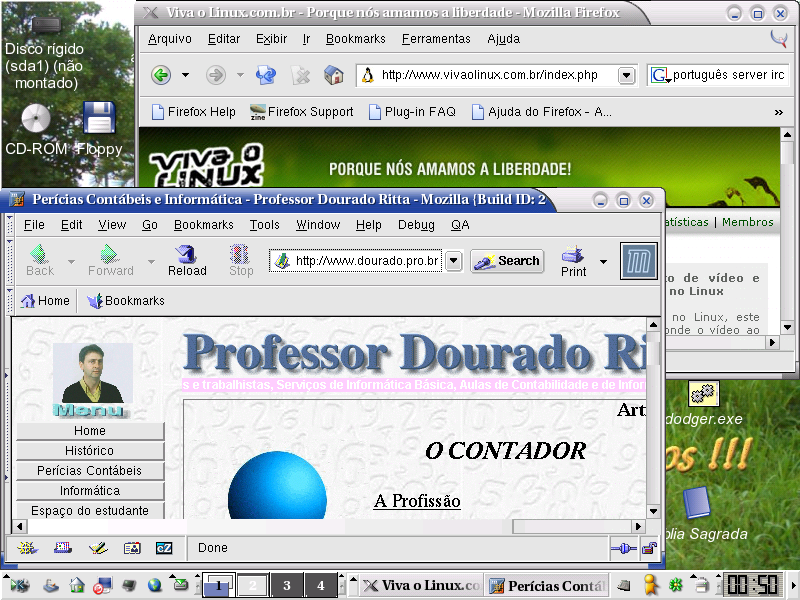Open the CD-ROM desktop icon

pos(36,118)
